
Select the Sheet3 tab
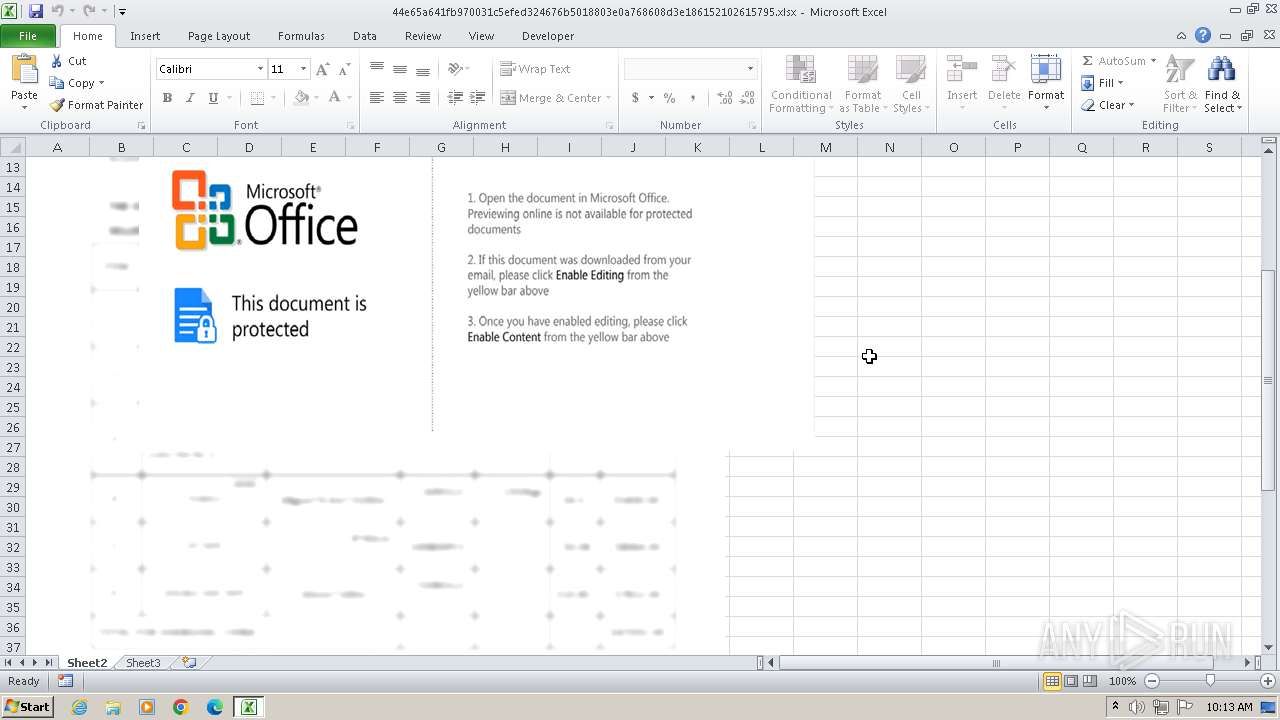click(143, 663)
